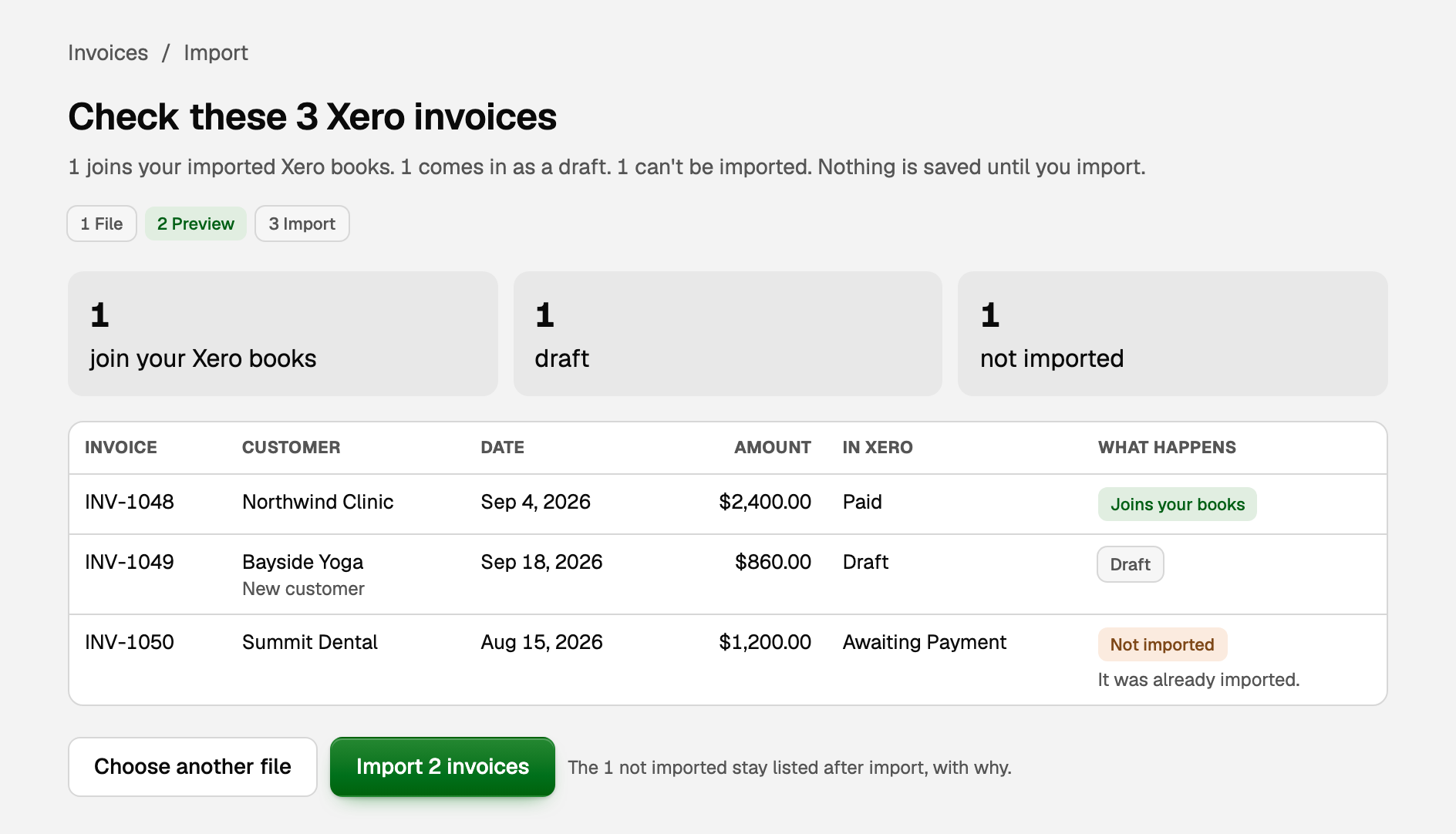
Task: Click the 1 not imported summary card
Action: (1172, 334)
